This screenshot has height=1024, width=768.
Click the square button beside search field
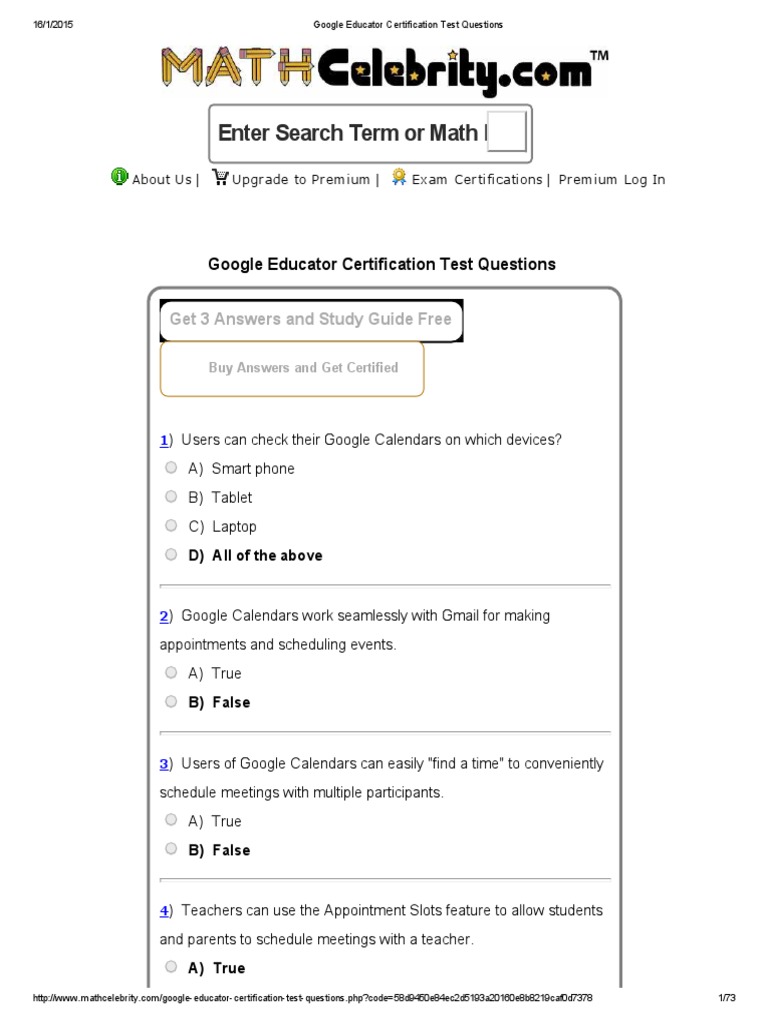pyautogui.click(x=507, y=133)
